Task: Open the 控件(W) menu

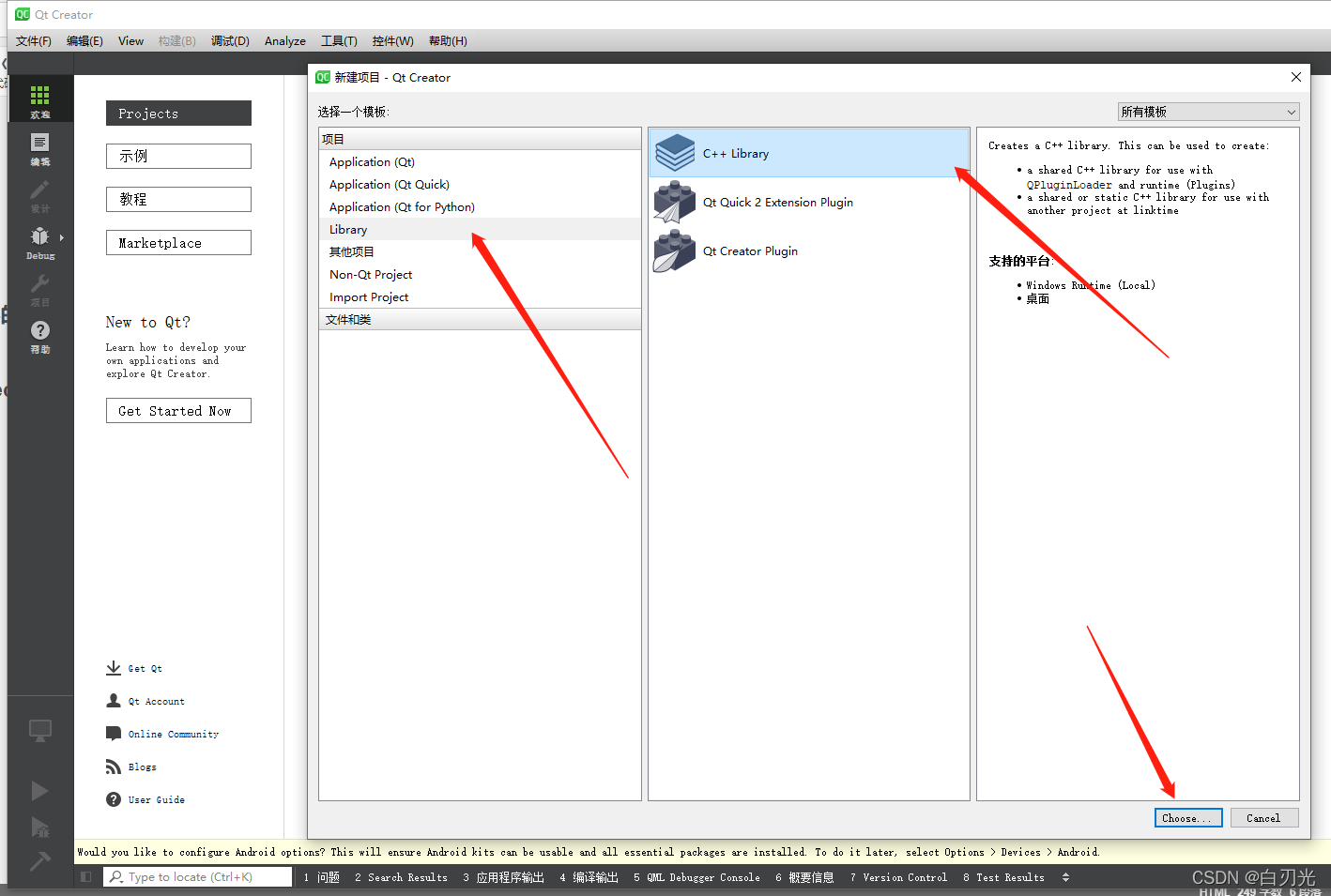Action: coord(392,40)
